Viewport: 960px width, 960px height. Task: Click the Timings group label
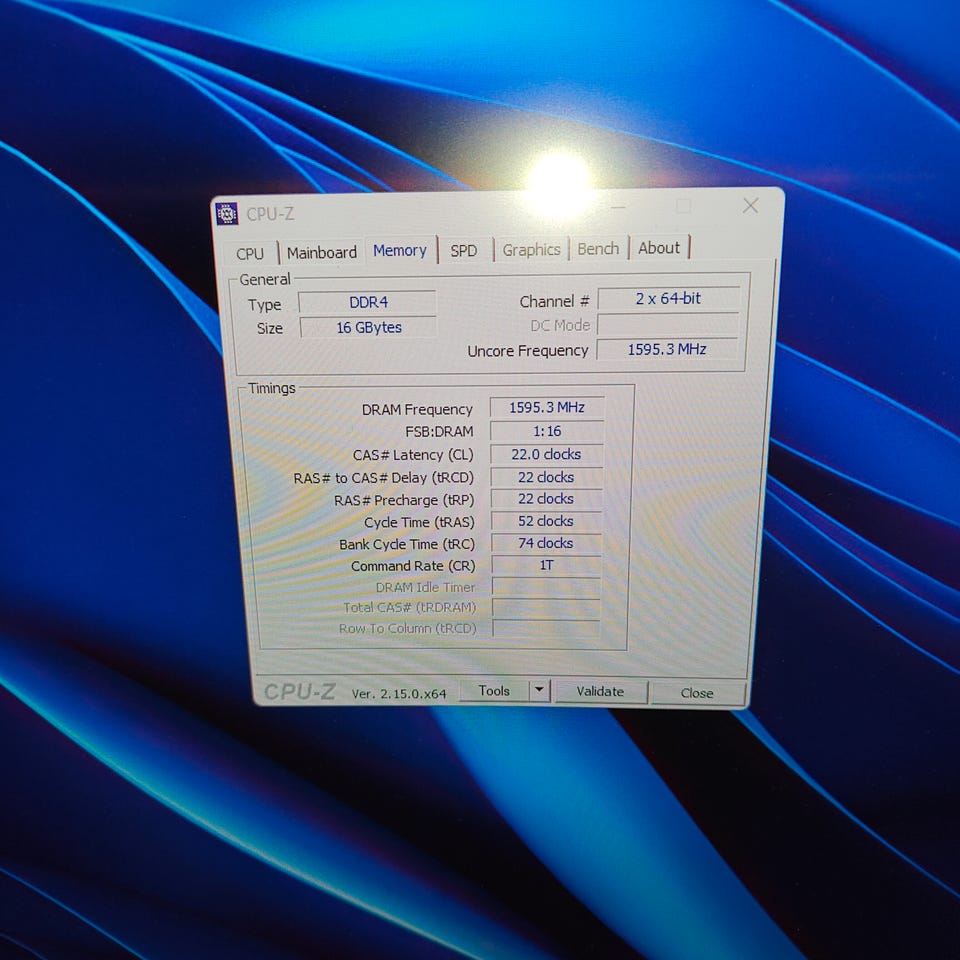point(272,388)
